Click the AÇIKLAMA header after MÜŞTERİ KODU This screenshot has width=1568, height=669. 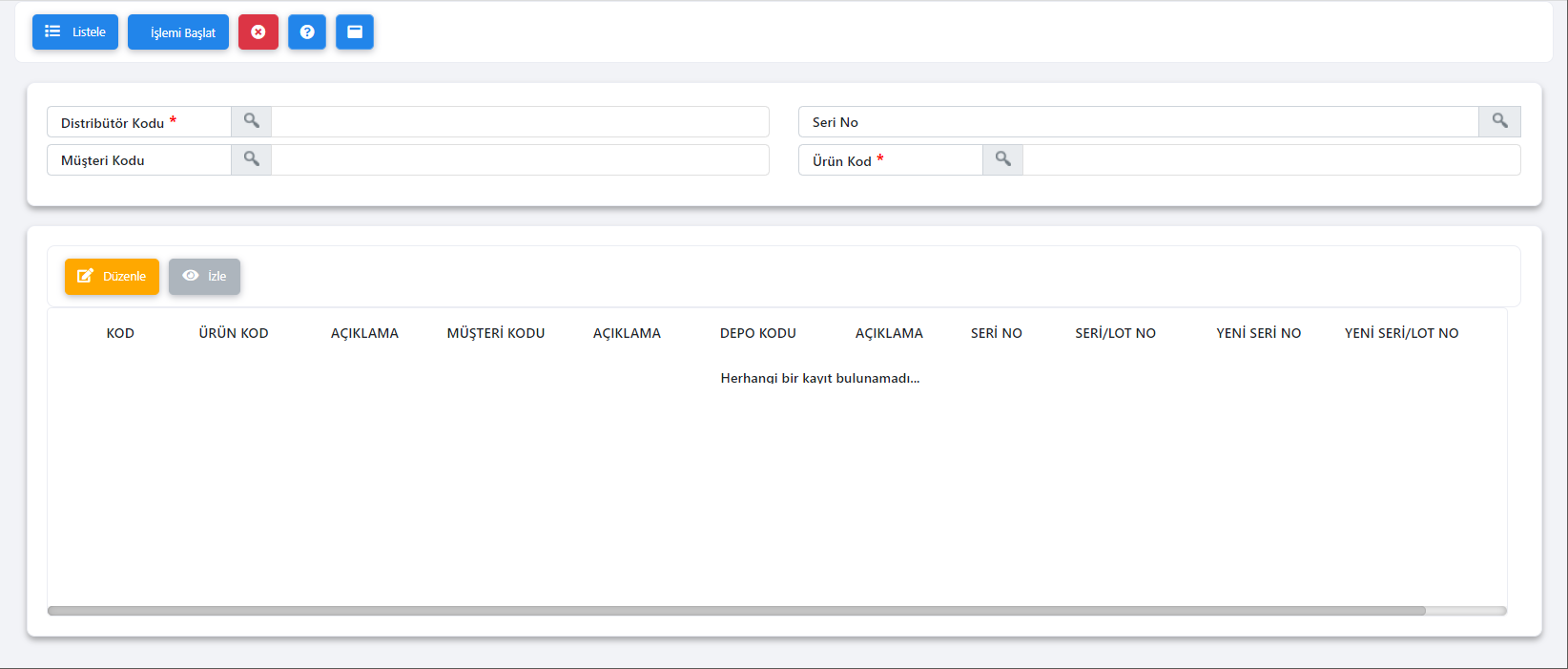point(627,333)
